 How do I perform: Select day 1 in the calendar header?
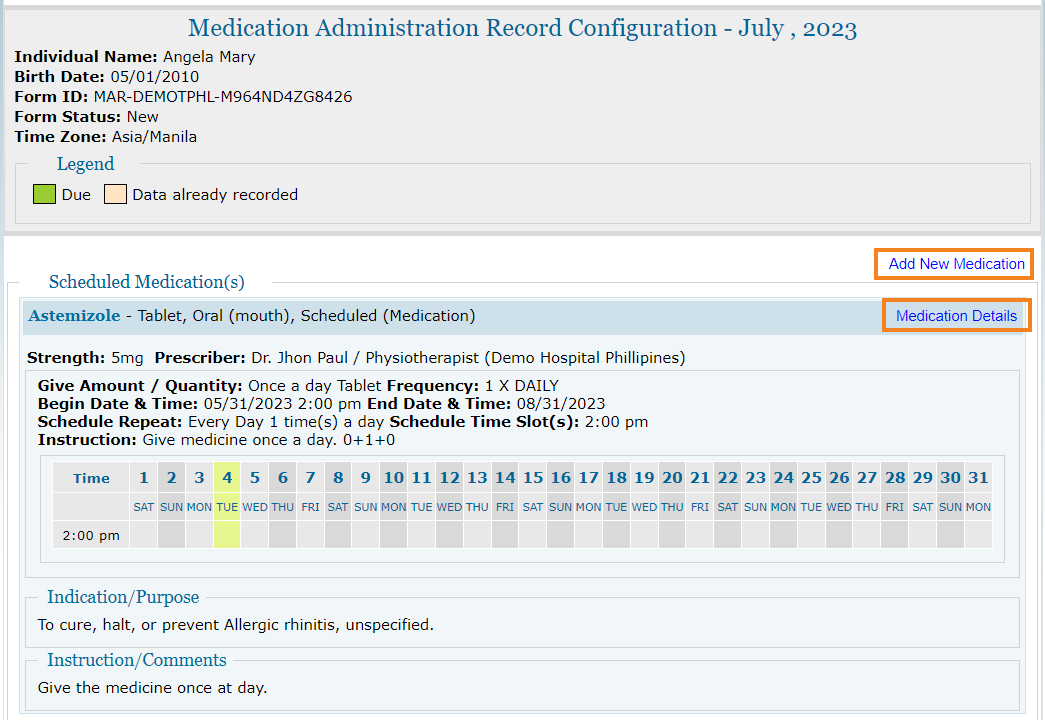tap(143, 477)
